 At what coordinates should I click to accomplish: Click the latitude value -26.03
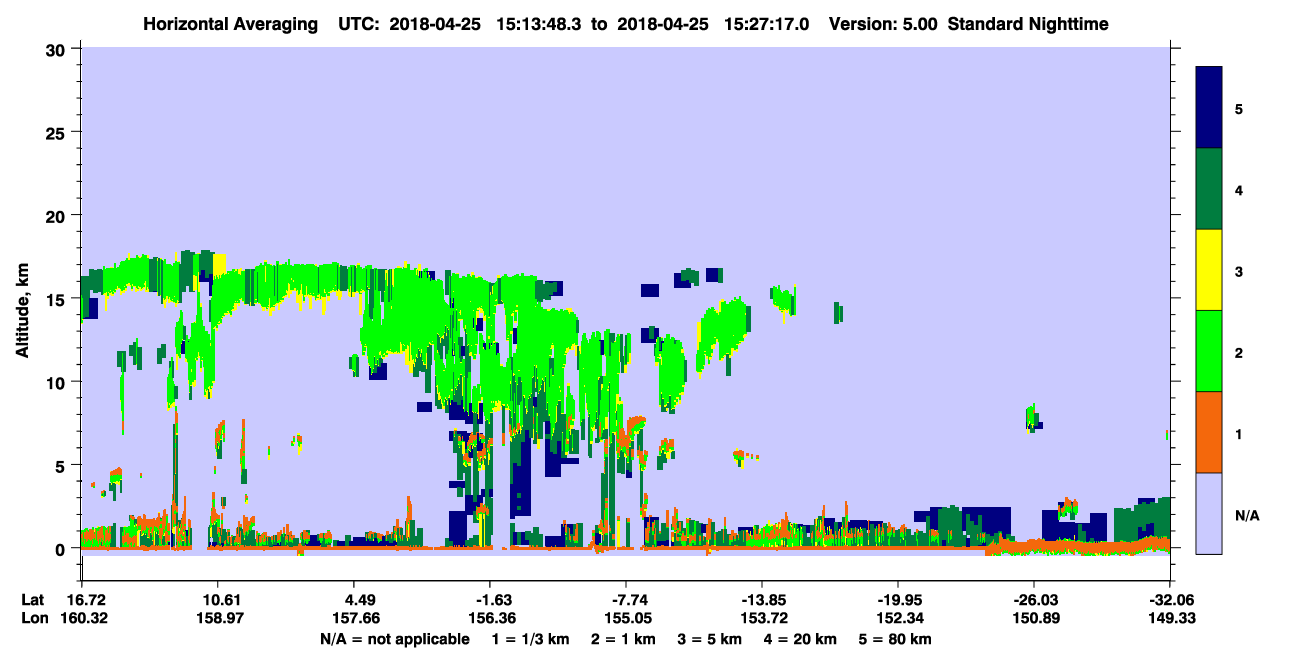1034,600
